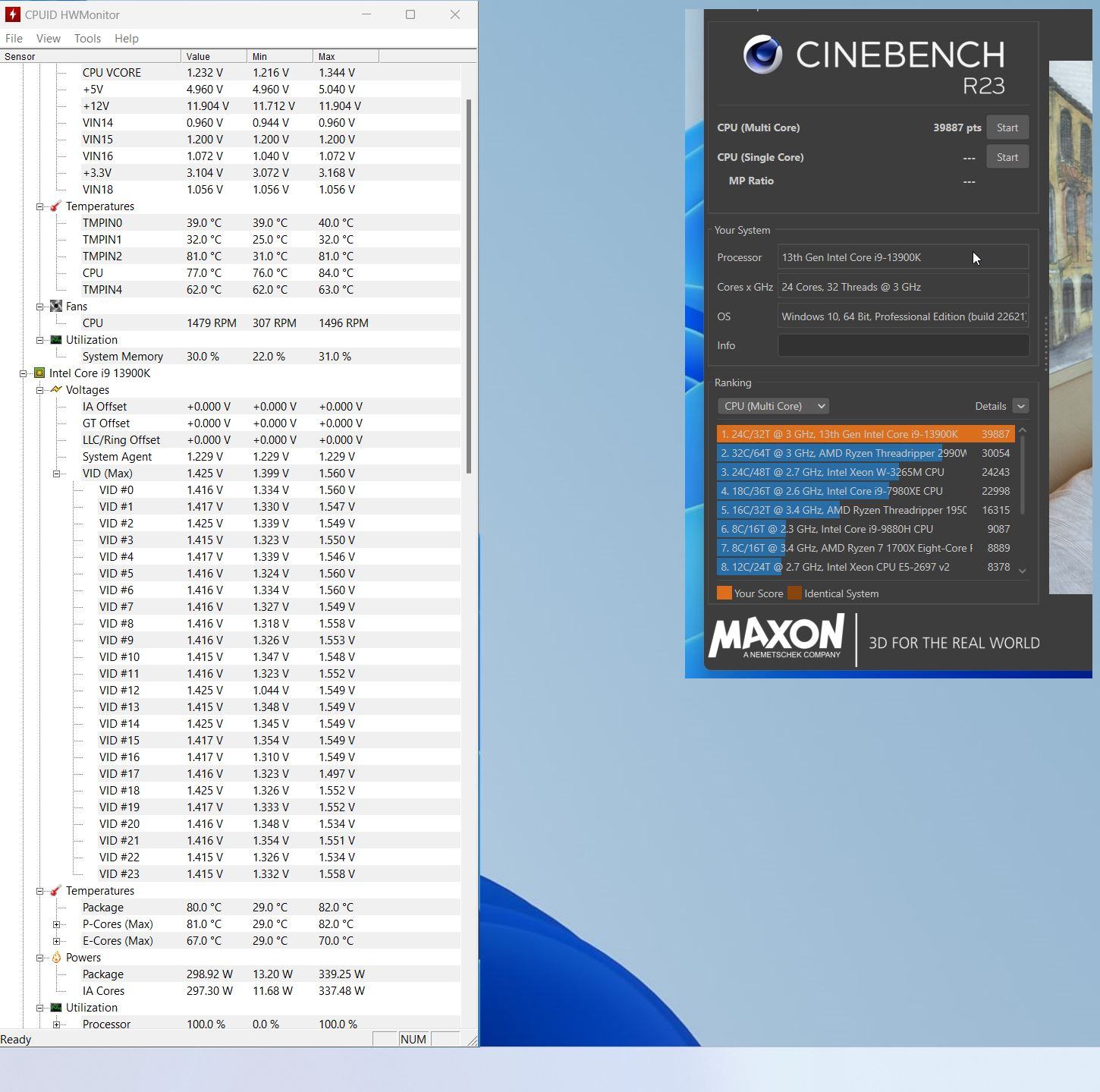The height and width of the screenshot is (1092, 1100).
Task: Click the NUM indicator in status bar
Action: [413, 1040]
